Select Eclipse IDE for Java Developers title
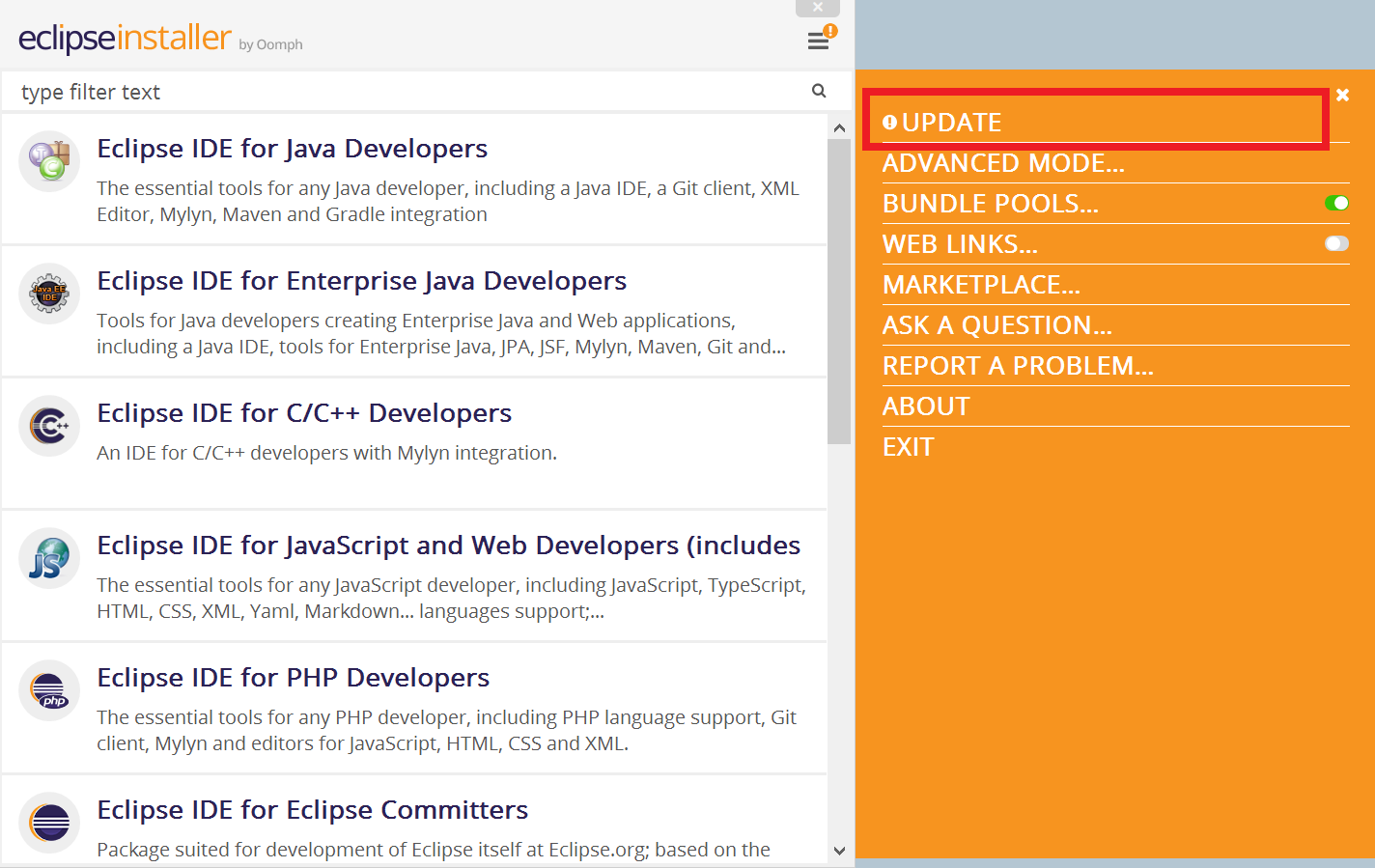The image size is (1375, 868). pos(292,149)
